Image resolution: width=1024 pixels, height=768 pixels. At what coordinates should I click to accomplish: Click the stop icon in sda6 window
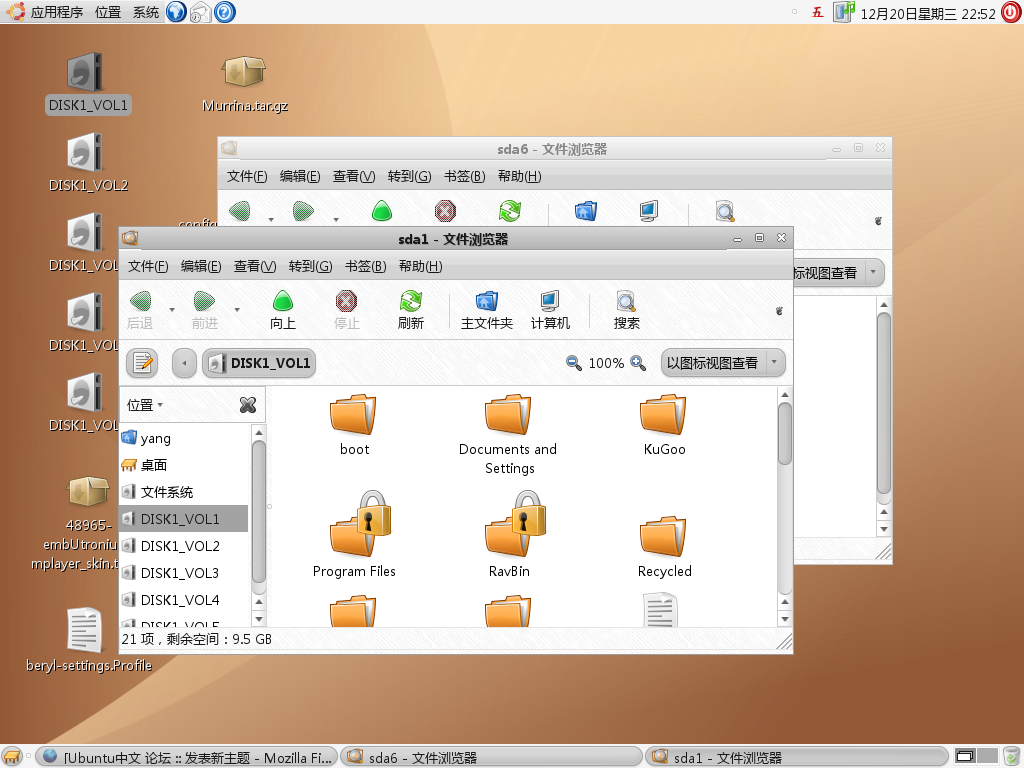tap(445, 211)
